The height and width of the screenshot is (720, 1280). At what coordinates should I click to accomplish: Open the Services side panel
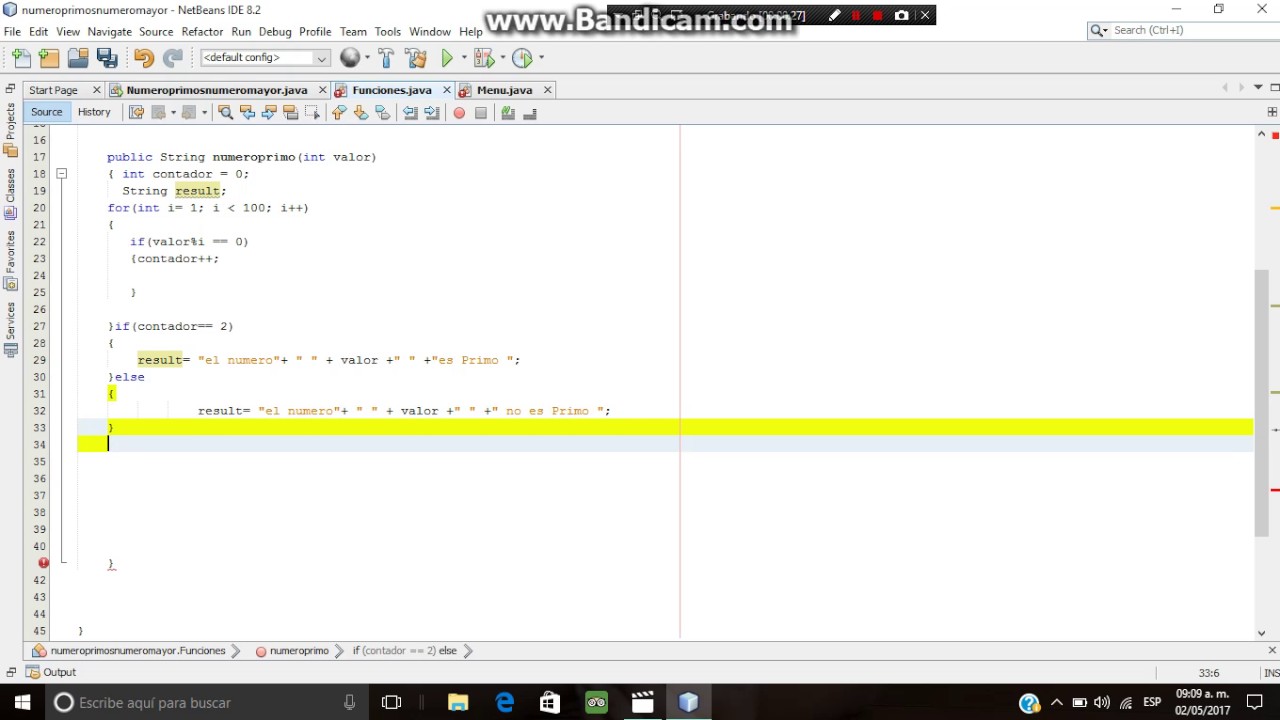(x=11, y=329)
